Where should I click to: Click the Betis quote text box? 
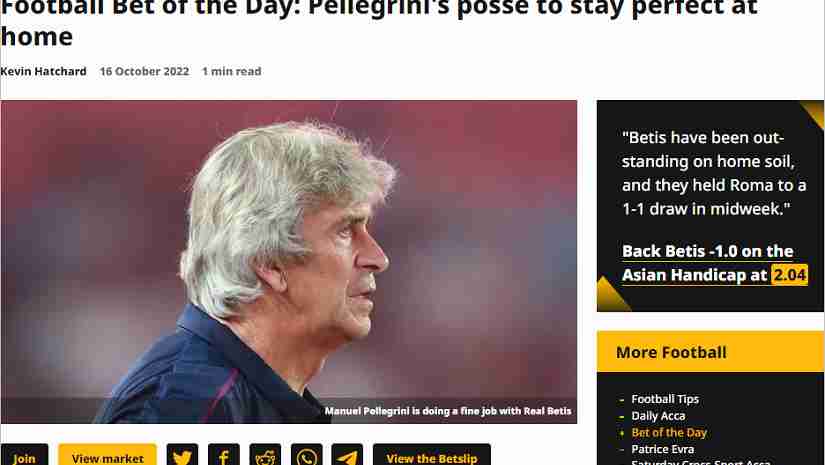coord(710,206)
